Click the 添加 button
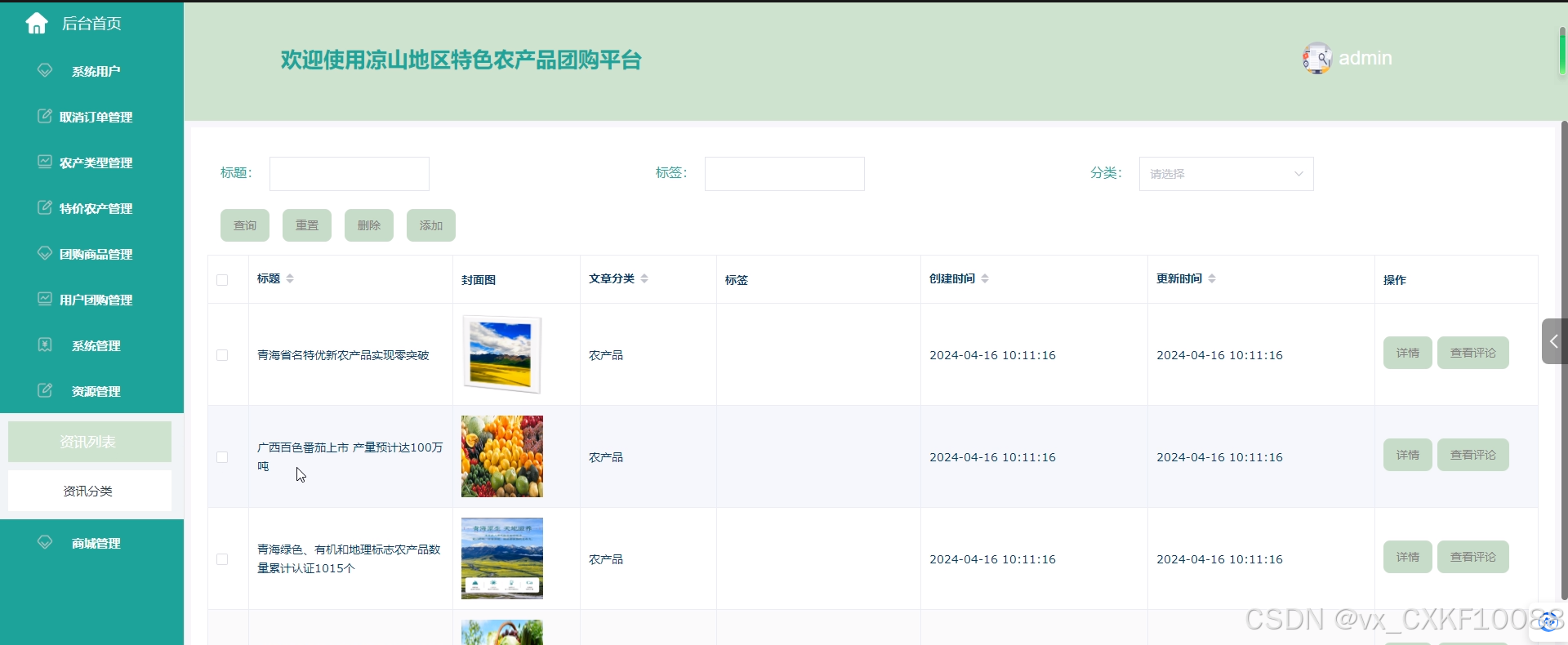 (431, 225)
